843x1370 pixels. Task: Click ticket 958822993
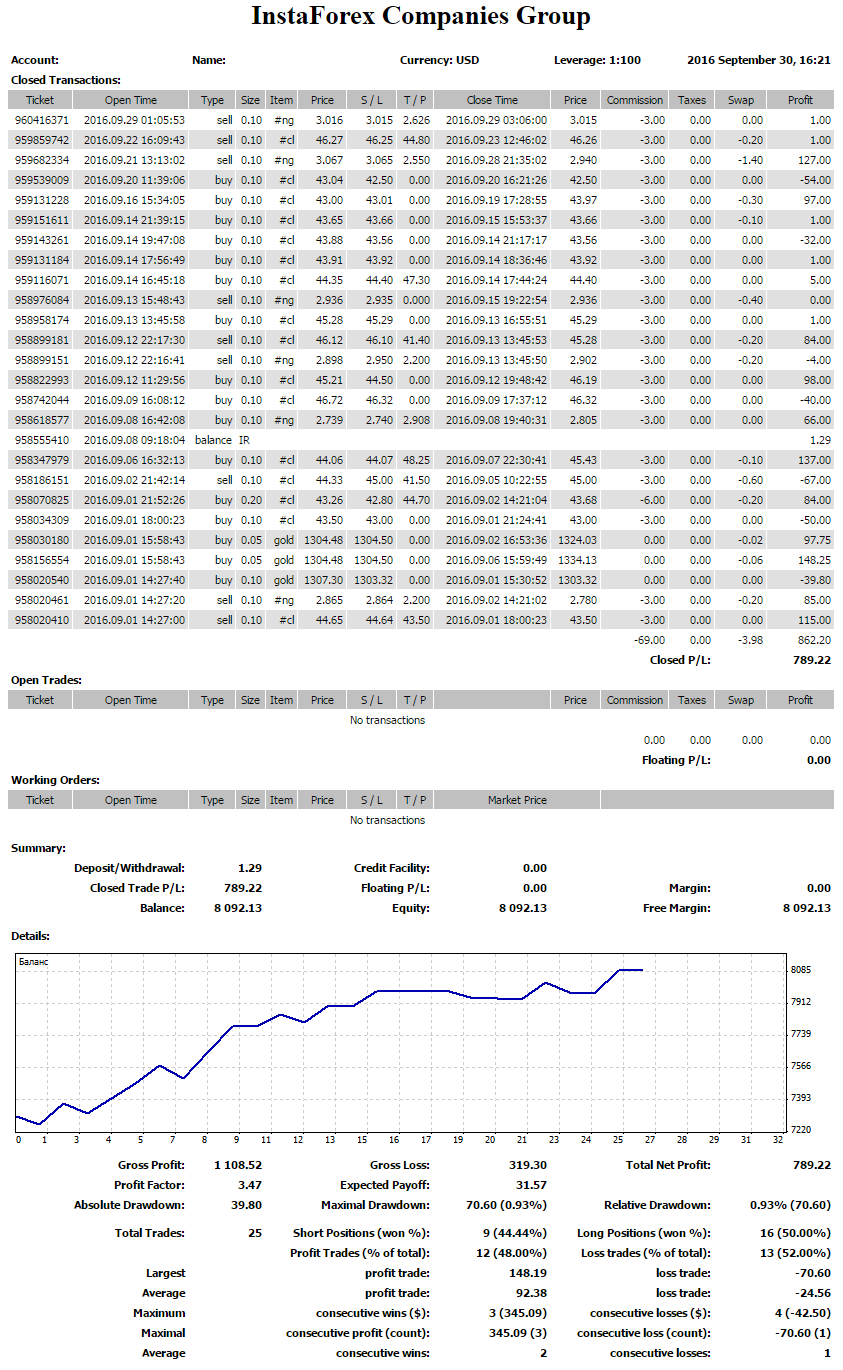click(x=41, y=380)
